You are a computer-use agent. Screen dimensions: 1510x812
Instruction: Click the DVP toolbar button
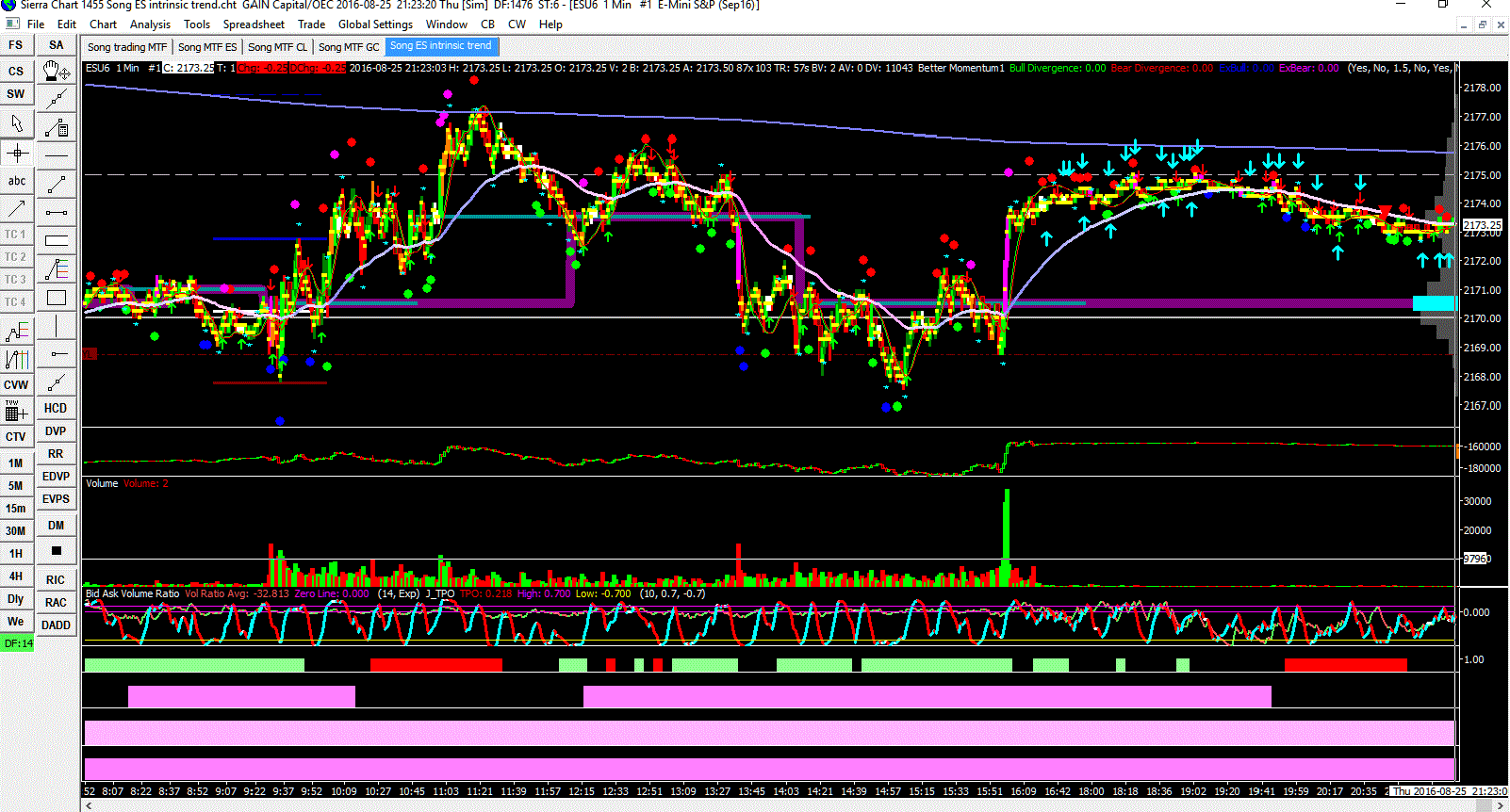coord(56,431)
